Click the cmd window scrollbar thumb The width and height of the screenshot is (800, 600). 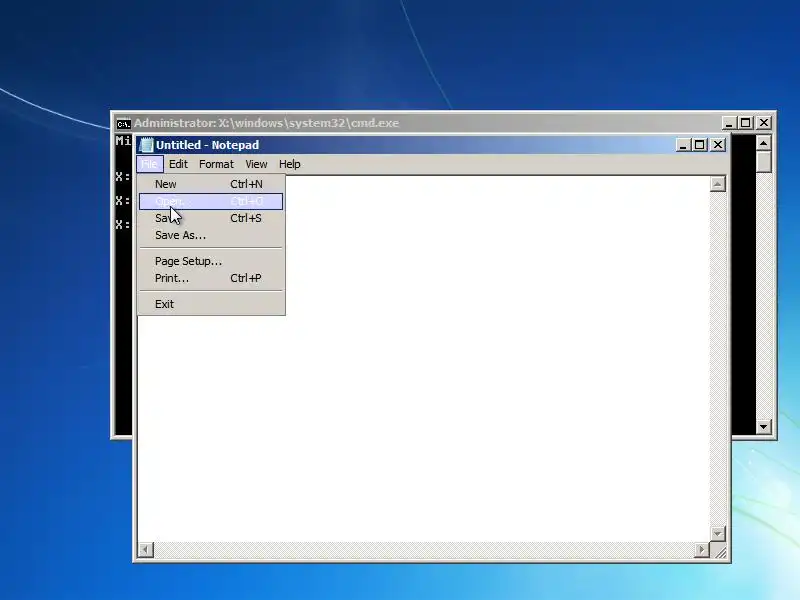tap(763, 162)
